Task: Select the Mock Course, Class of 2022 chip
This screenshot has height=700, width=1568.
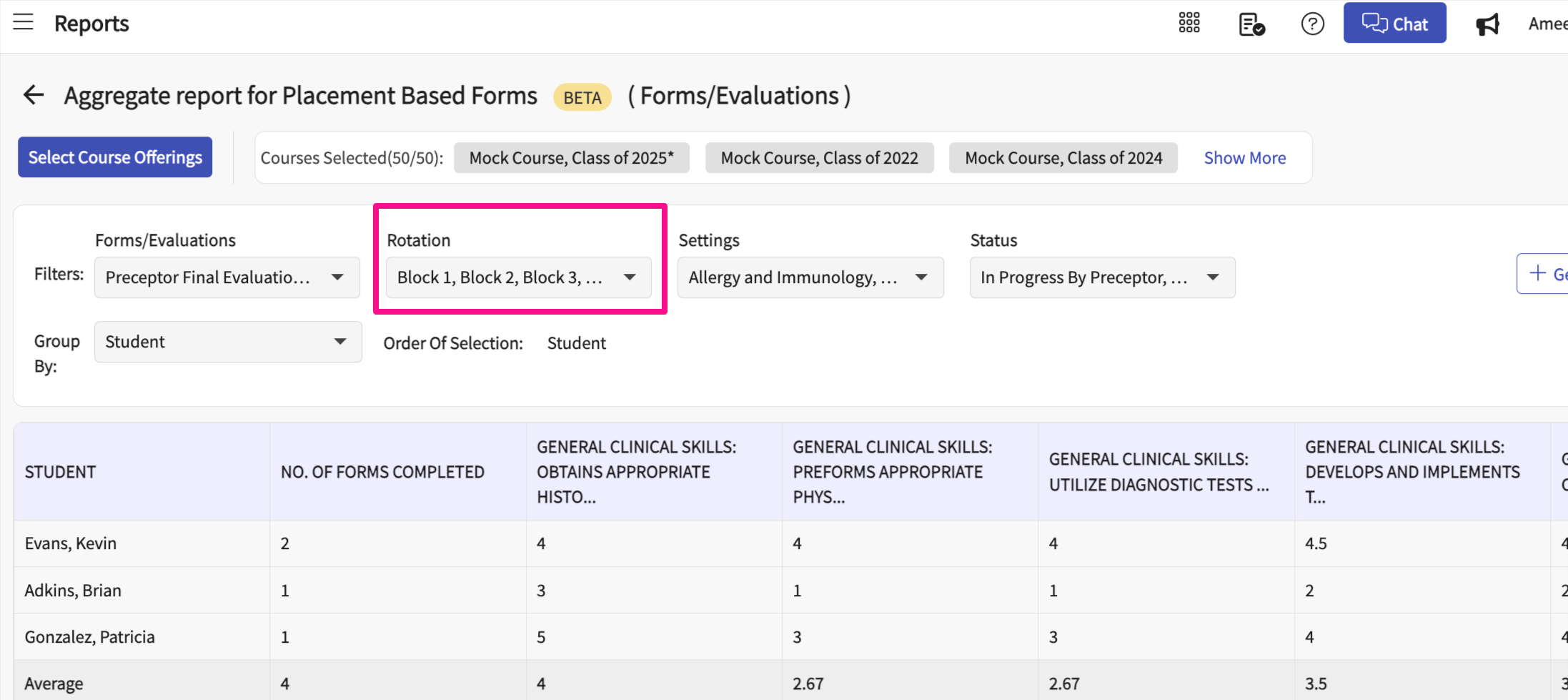Action: [x=819, y=158]
